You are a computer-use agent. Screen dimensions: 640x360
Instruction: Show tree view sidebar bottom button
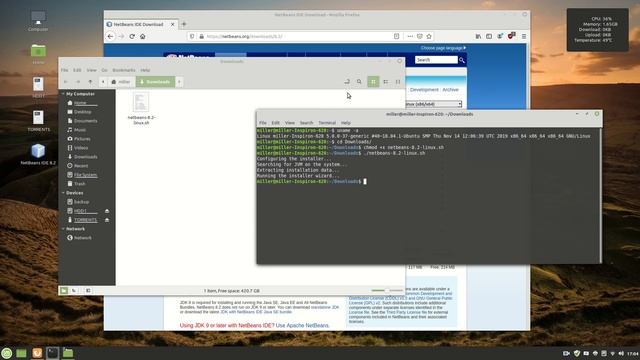pos(74,291)
